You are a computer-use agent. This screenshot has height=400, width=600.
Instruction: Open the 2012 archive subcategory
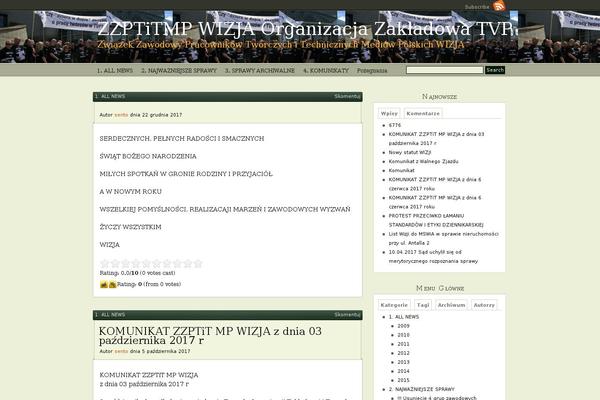click(x=403, y=353)
